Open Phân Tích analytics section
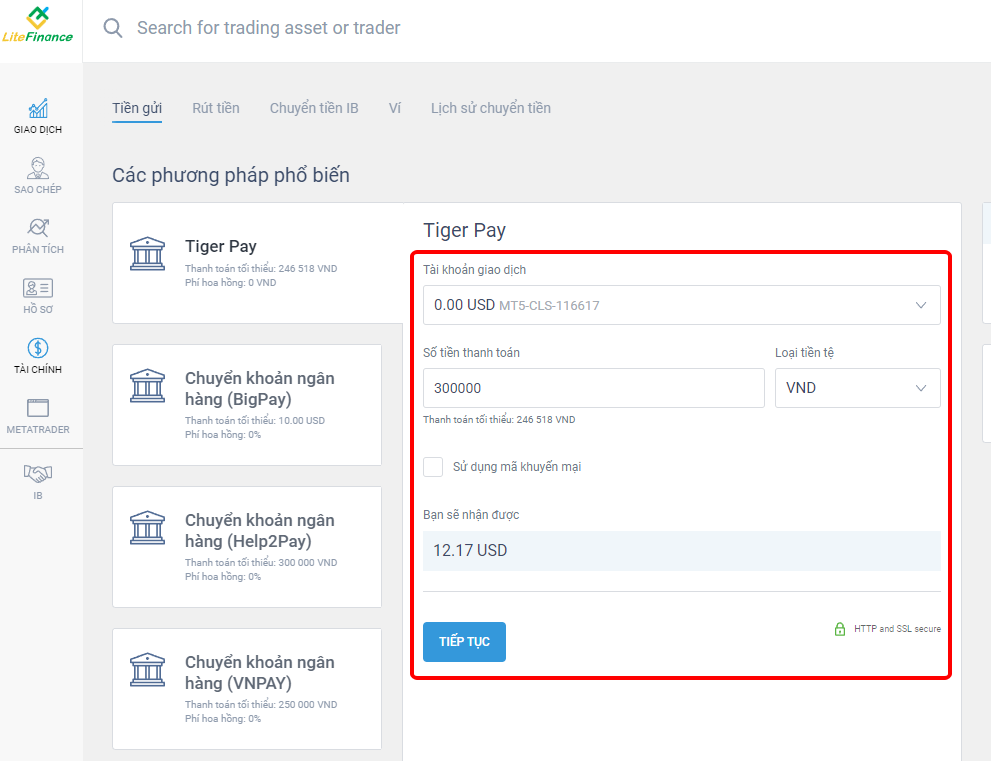 (x=38, y=236)
